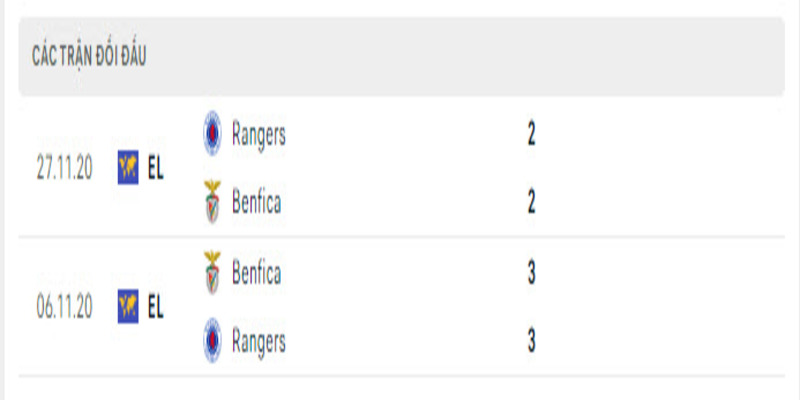Screen dimensions: 800x400
Task: Open Rangers team name in 27.11.20 match
Action: point(258,133)
